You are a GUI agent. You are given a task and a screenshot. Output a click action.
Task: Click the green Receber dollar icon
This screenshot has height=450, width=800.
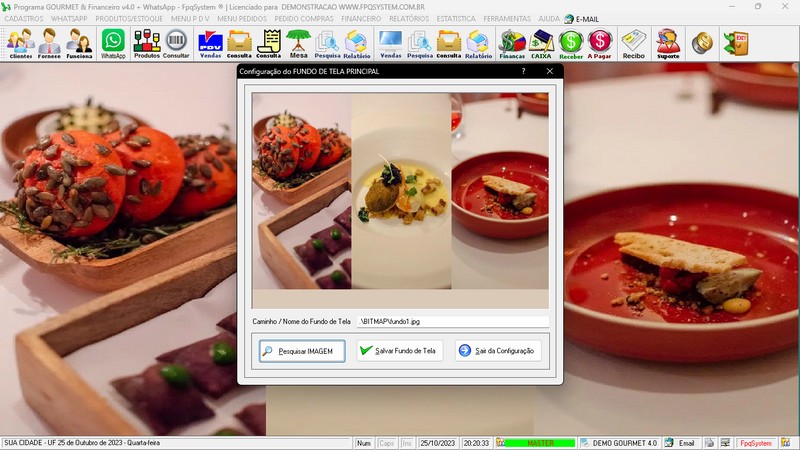pyautogui.click(x=571, y=44)
